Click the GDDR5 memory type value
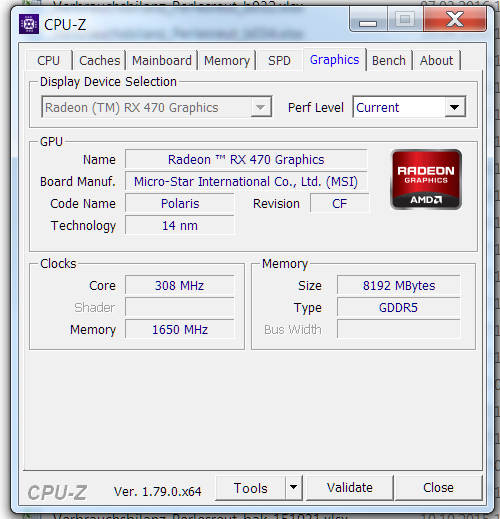Viewport: 500px width, 519px height. [399, 308]
